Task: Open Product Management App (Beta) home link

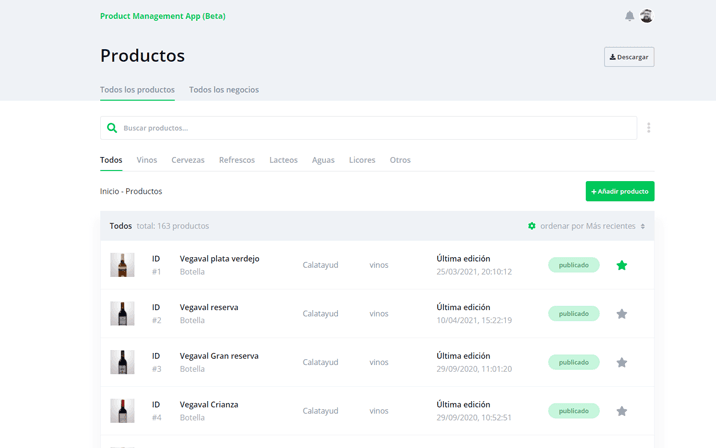Action: 163,16
